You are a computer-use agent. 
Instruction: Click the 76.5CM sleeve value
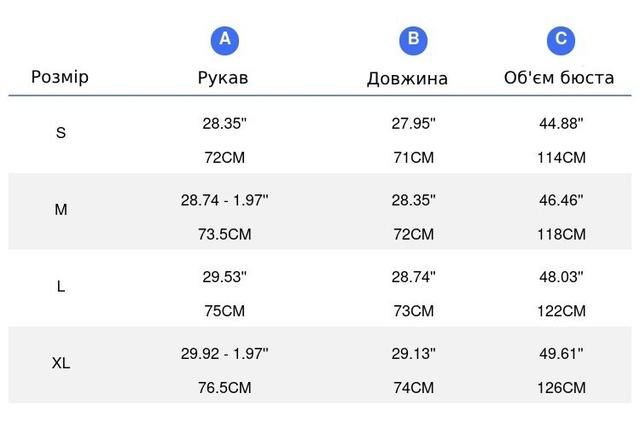(224, 388)
